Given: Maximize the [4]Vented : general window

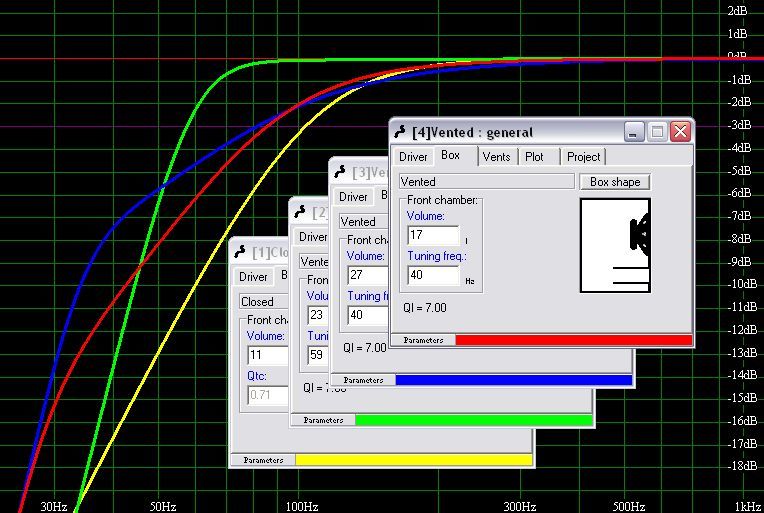Looking at the screenshot, I should click(657, 132).
